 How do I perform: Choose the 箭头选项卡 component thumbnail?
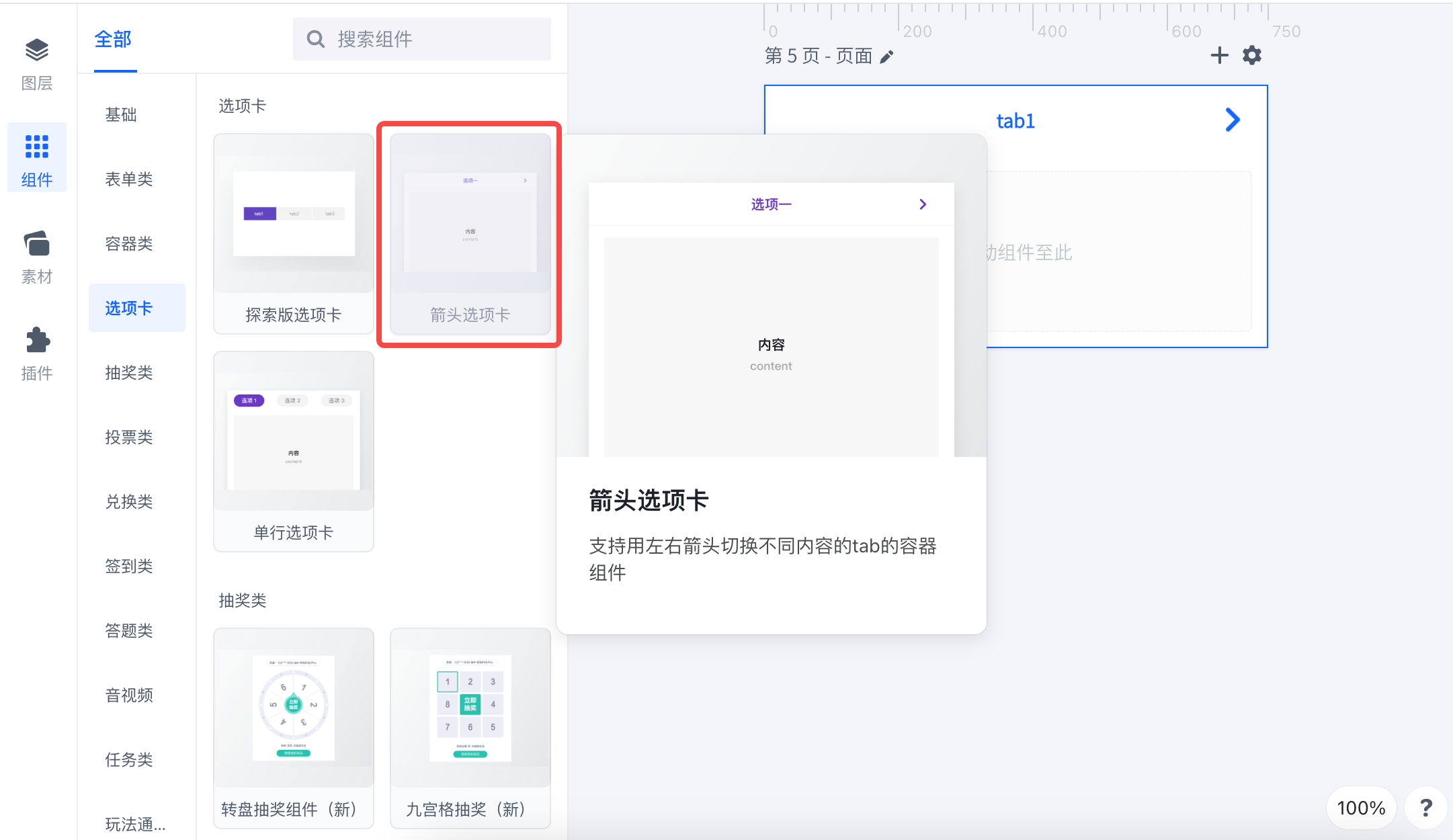tap(470, 233)
